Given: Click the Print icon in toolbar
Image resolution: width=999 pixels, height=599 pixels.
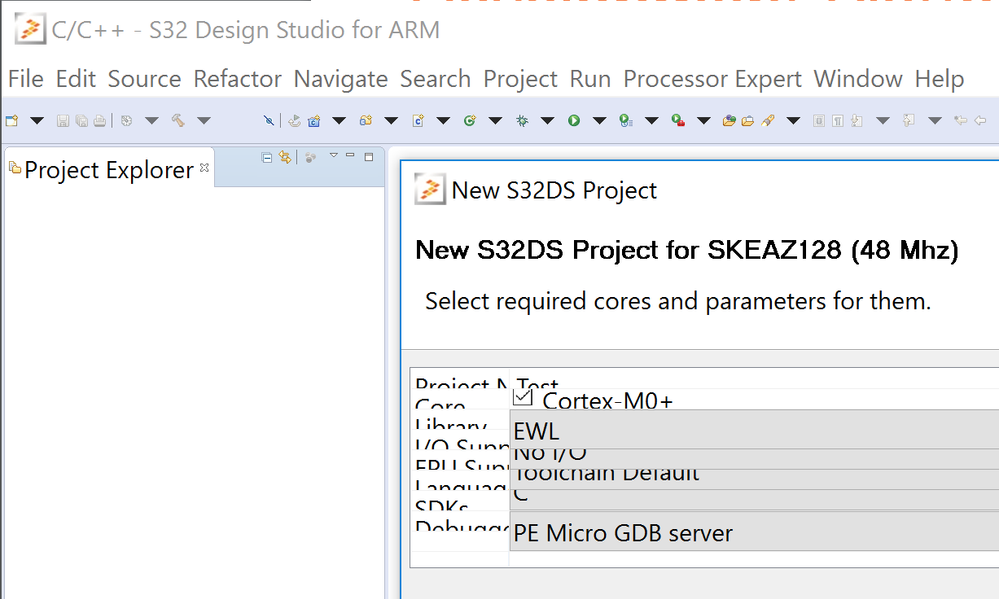Looking at the screenshot, I should [x=100, y=121].
